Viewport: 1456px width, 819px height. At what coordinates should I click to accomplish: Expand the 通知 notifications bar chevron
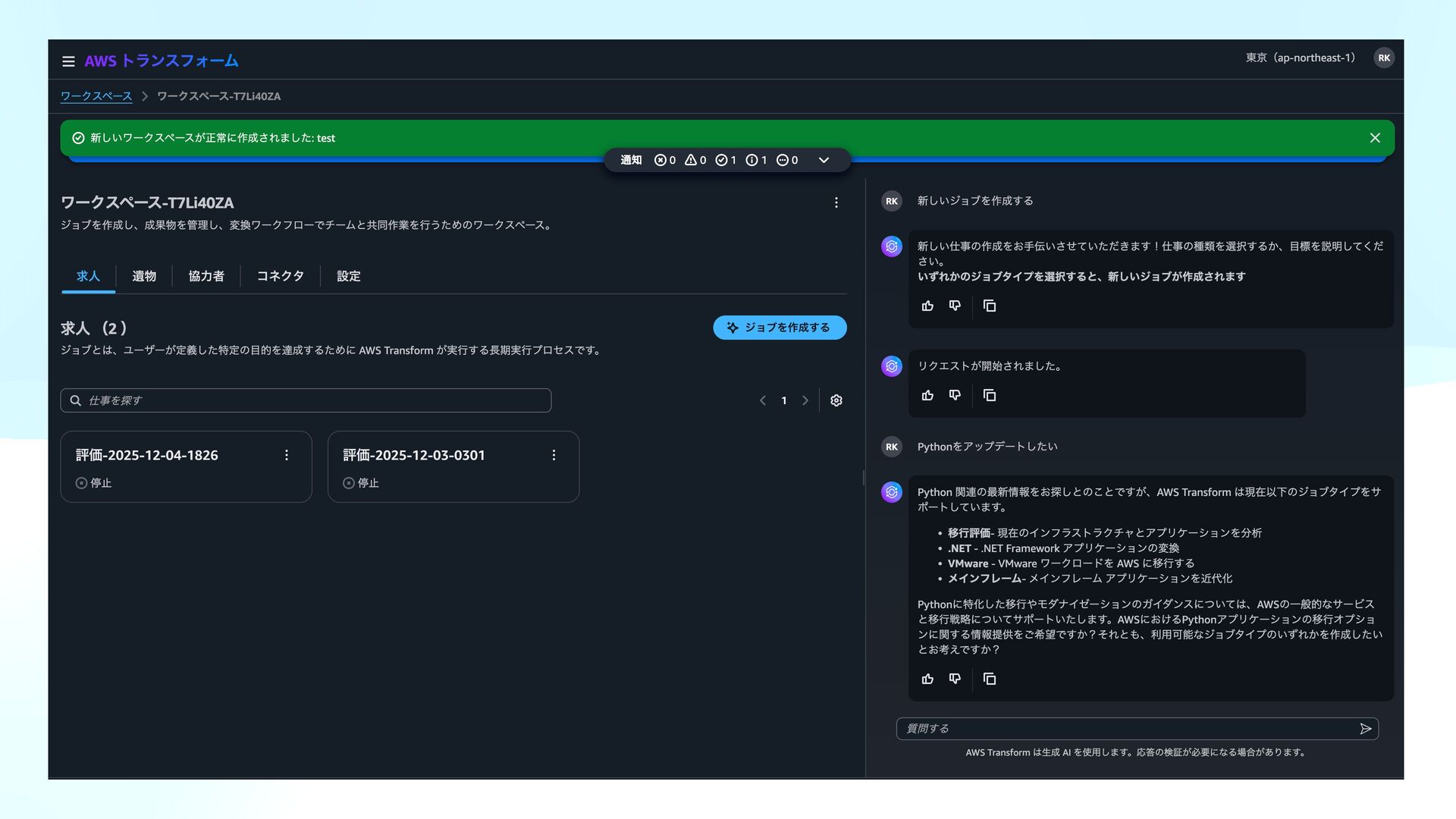(x=824, y=160)
